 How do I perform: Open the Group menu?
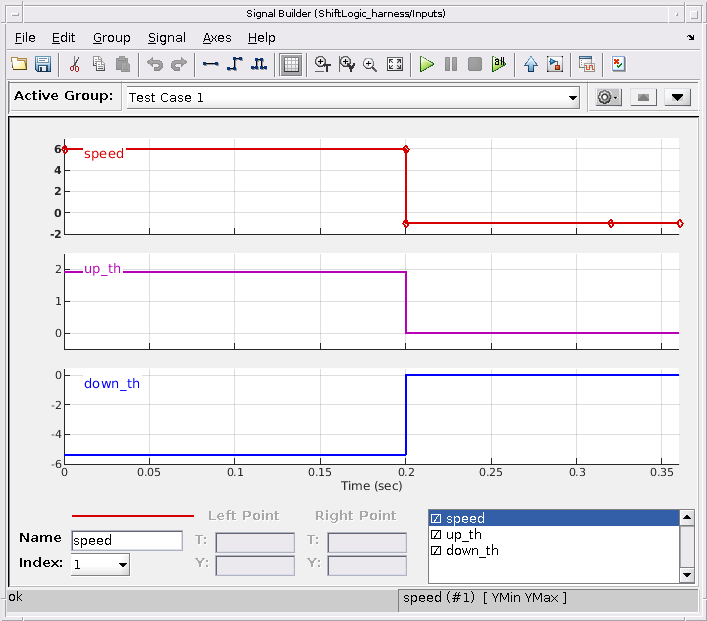(111, 38)
